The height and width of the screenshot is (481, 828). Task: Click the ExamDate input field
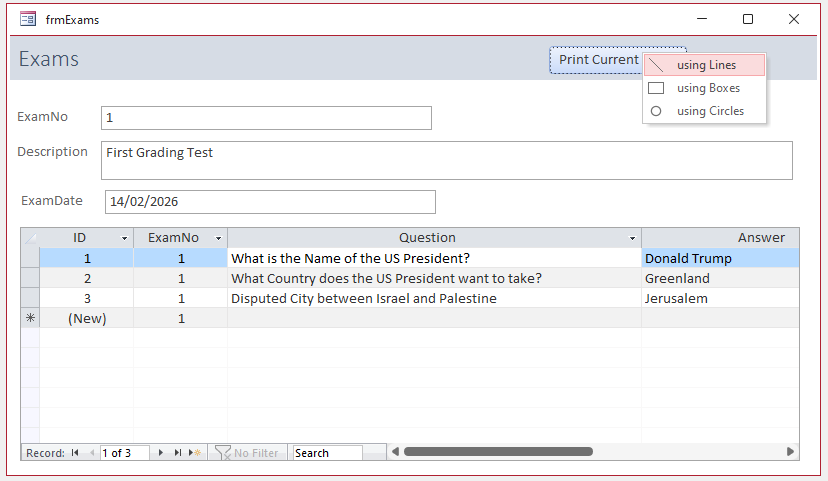(270, 202)
